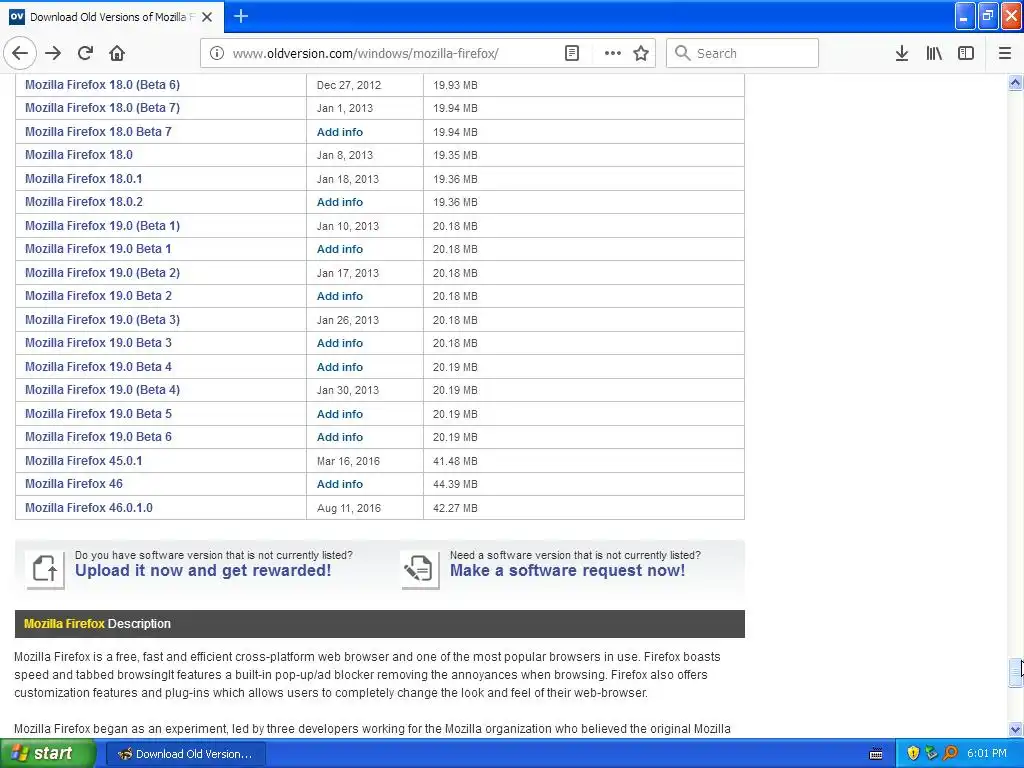
Task: Open Mozilla Firefox 19.0 (Beta 3) link
Action: [103, 319]
